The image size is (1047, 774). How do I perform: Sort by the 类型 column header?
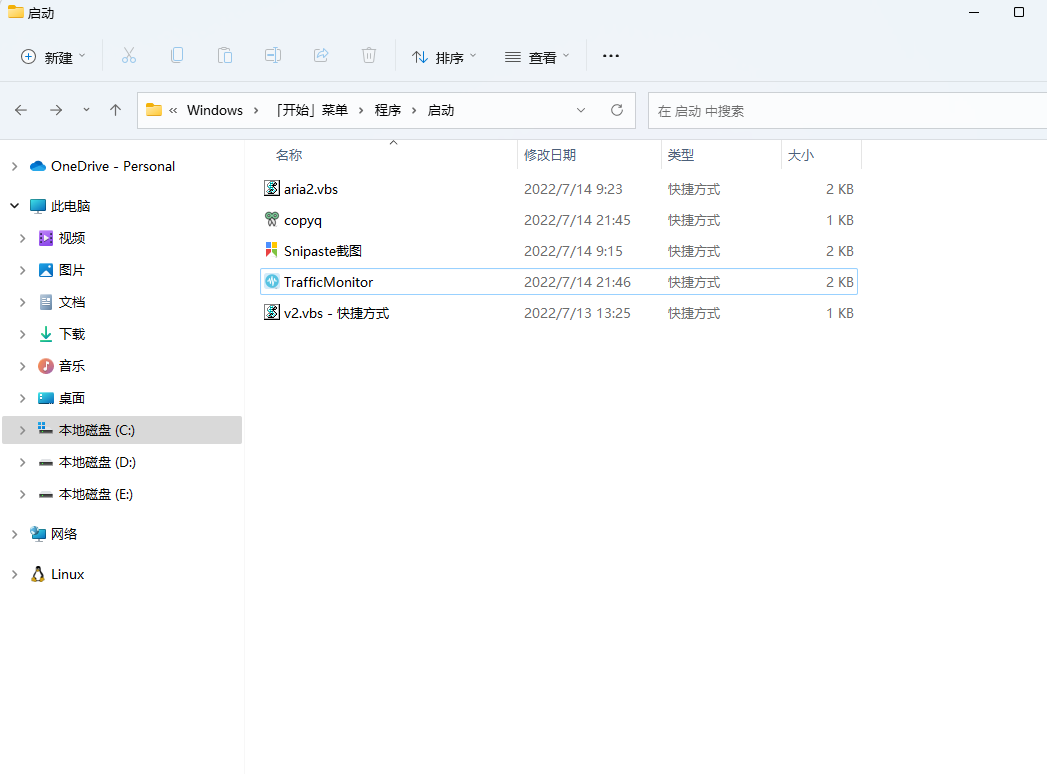pyautogui.click(x=680, y=155)
